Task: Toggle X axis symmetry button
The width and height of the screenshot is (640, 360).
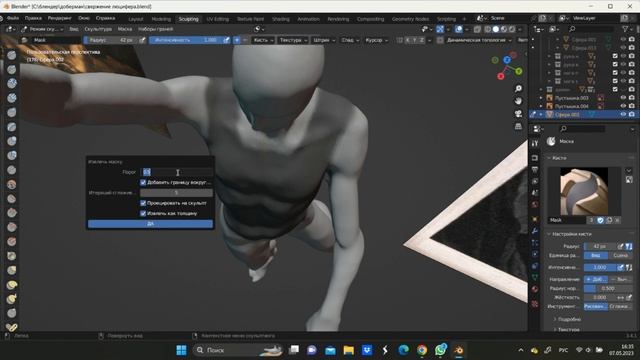Action: [x=407, y=40]
